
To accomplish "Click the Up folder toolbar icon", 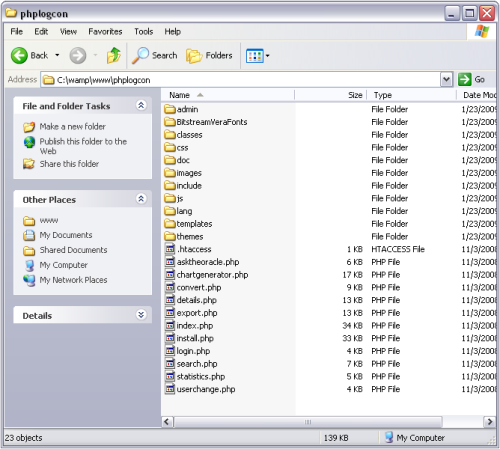I will click(114, 55).
